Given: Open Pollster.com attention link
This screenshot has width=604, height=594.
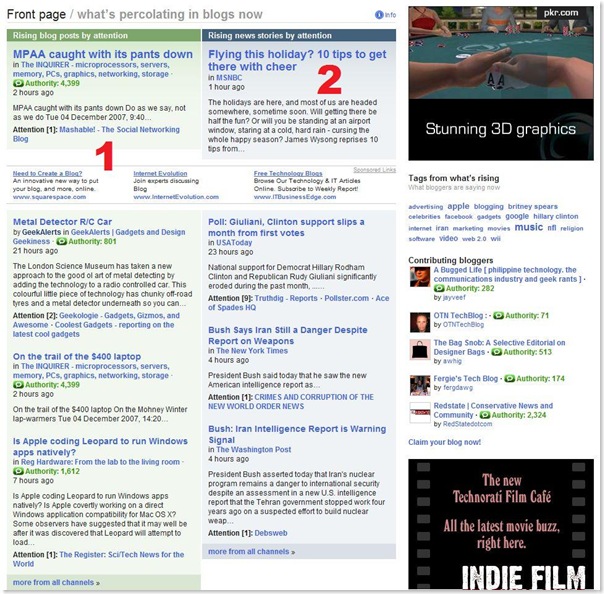Looking at the screenshot, I should click(346, 298).
